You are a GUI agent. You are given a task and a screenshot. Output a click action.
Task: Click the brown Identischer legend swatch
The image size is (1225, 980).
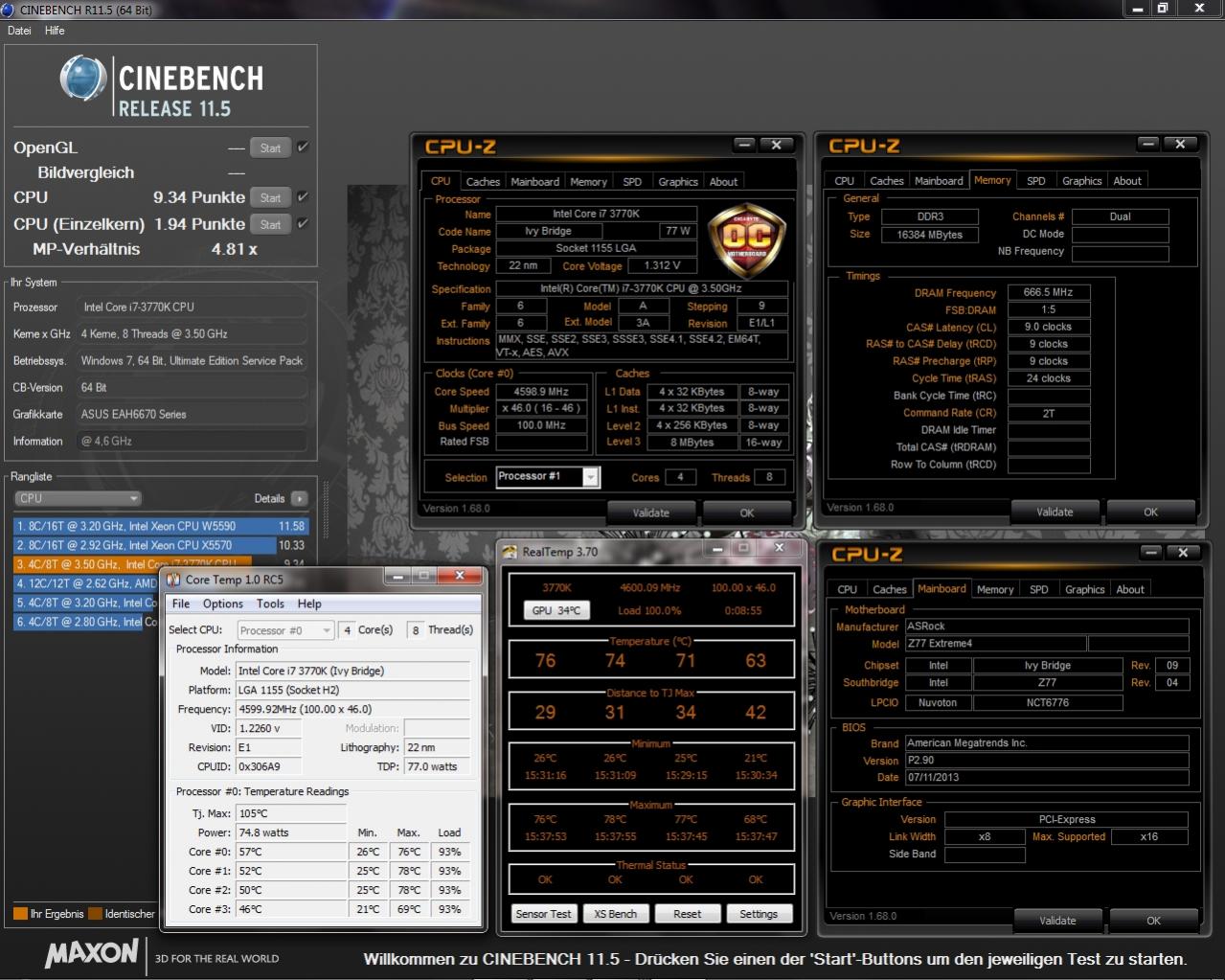click(x=95, y=914)
